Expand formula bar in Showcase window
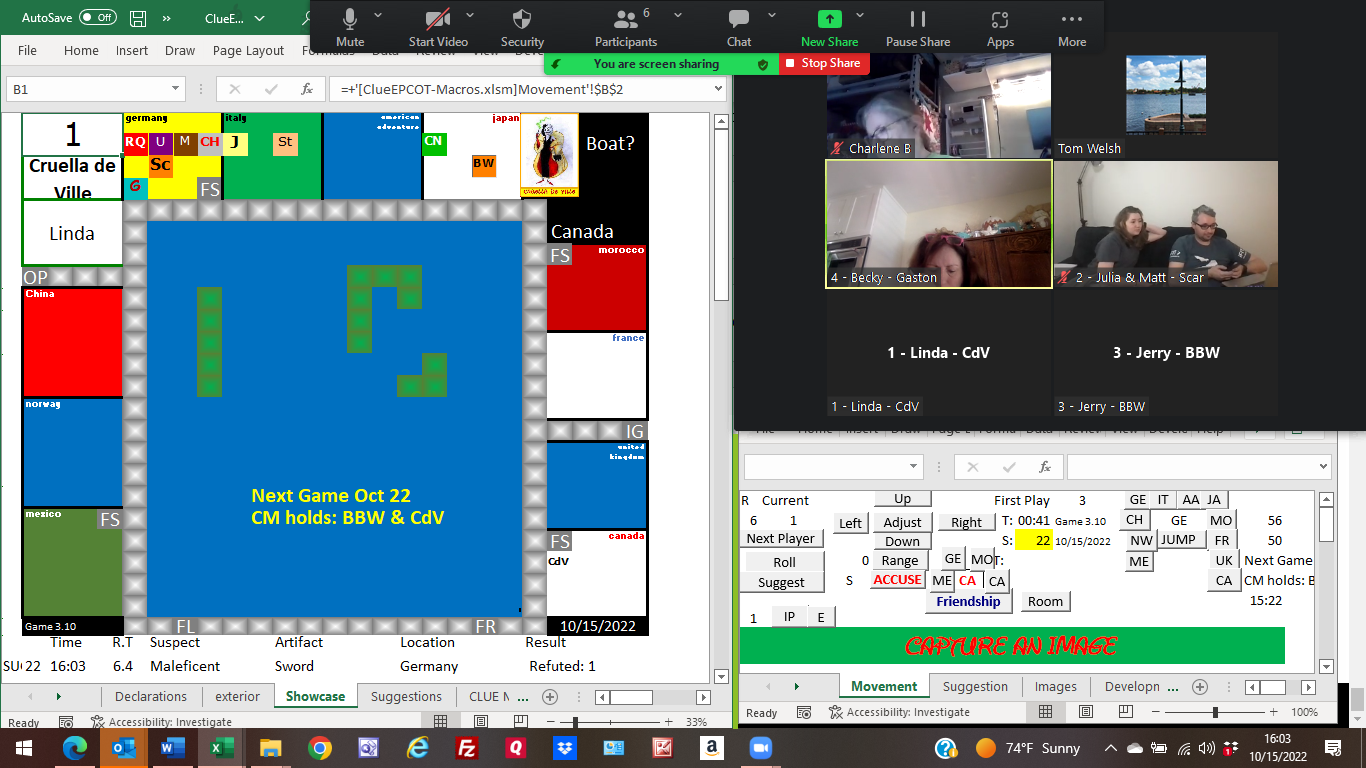This screenshot has height=768, width=1366. coord(718,89)
